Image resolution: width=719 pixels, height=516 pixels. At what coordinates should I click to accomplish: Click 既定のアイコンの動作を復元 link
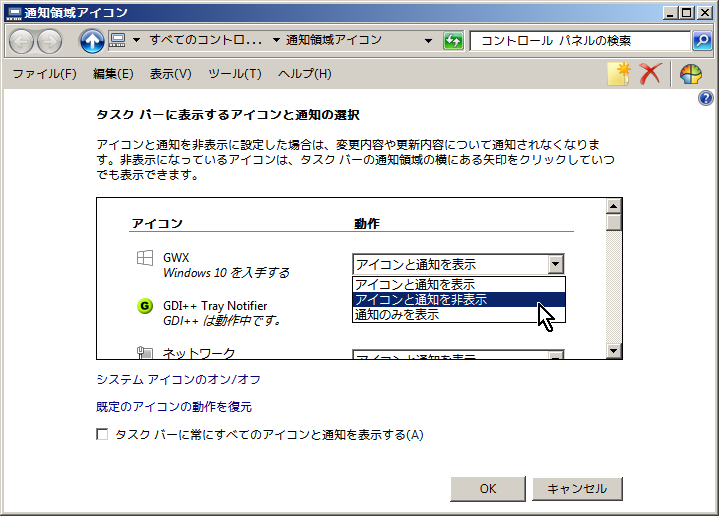174,407
